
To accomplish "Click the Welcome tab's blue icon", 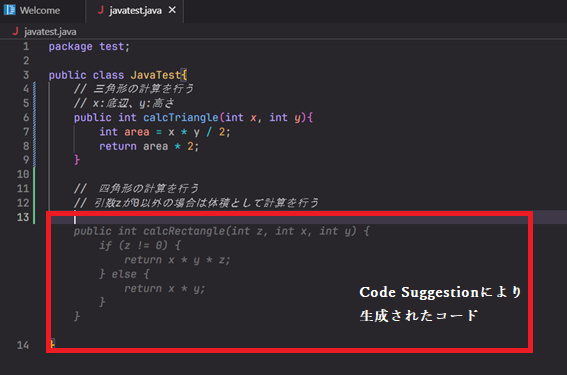I will click(10, 10).
